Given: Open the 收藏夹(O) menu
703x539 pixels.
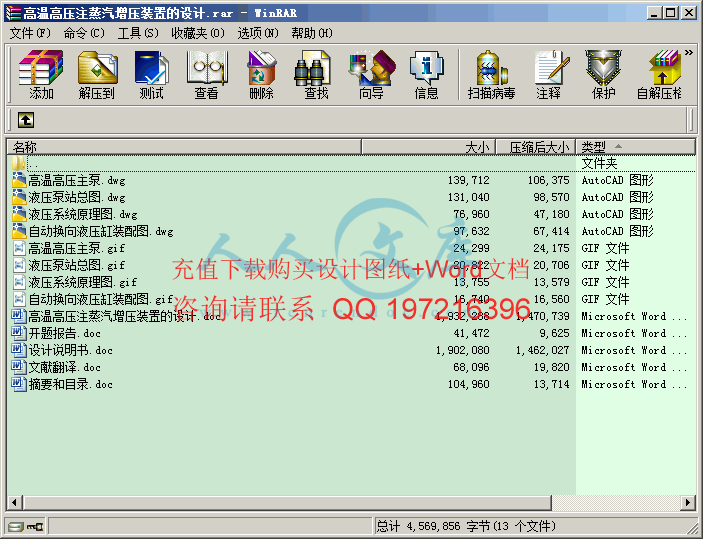Looking at the screenshot, I should pyautogui.click(x=198, y=33).
